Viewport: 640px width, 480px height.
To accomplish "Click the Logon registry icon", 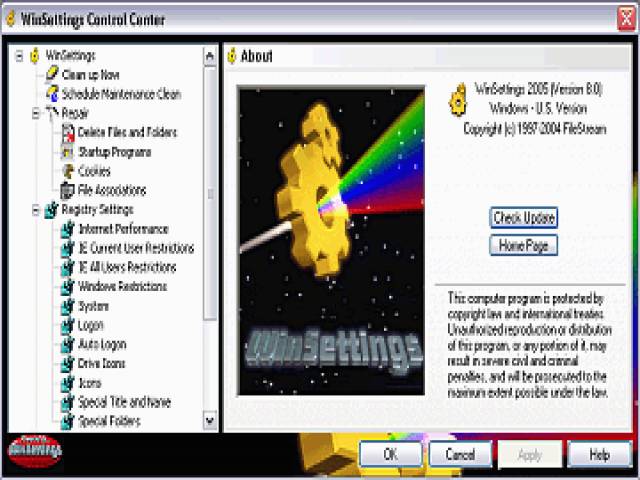I will click(x=67, y=325).
